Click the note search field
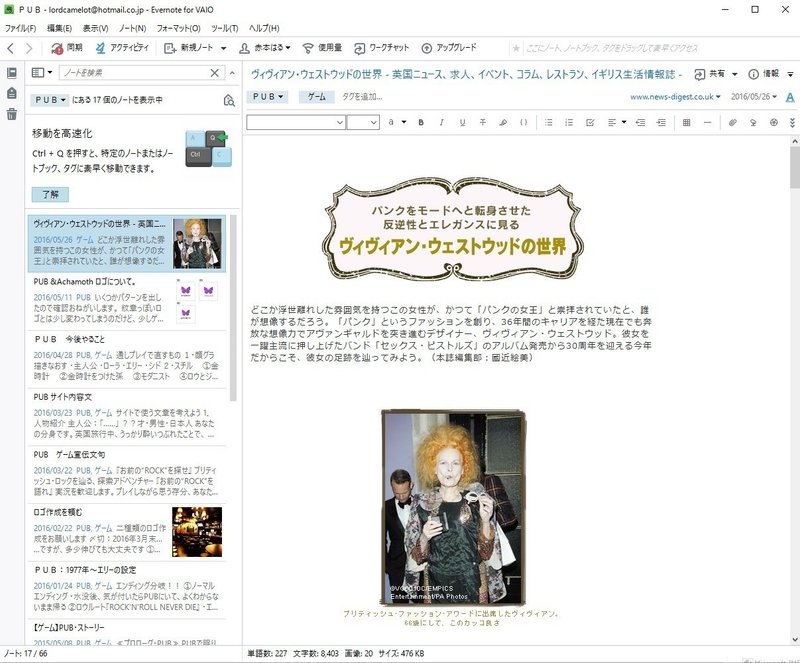Screen dimensions: 800x663 [x=134, y=73]
